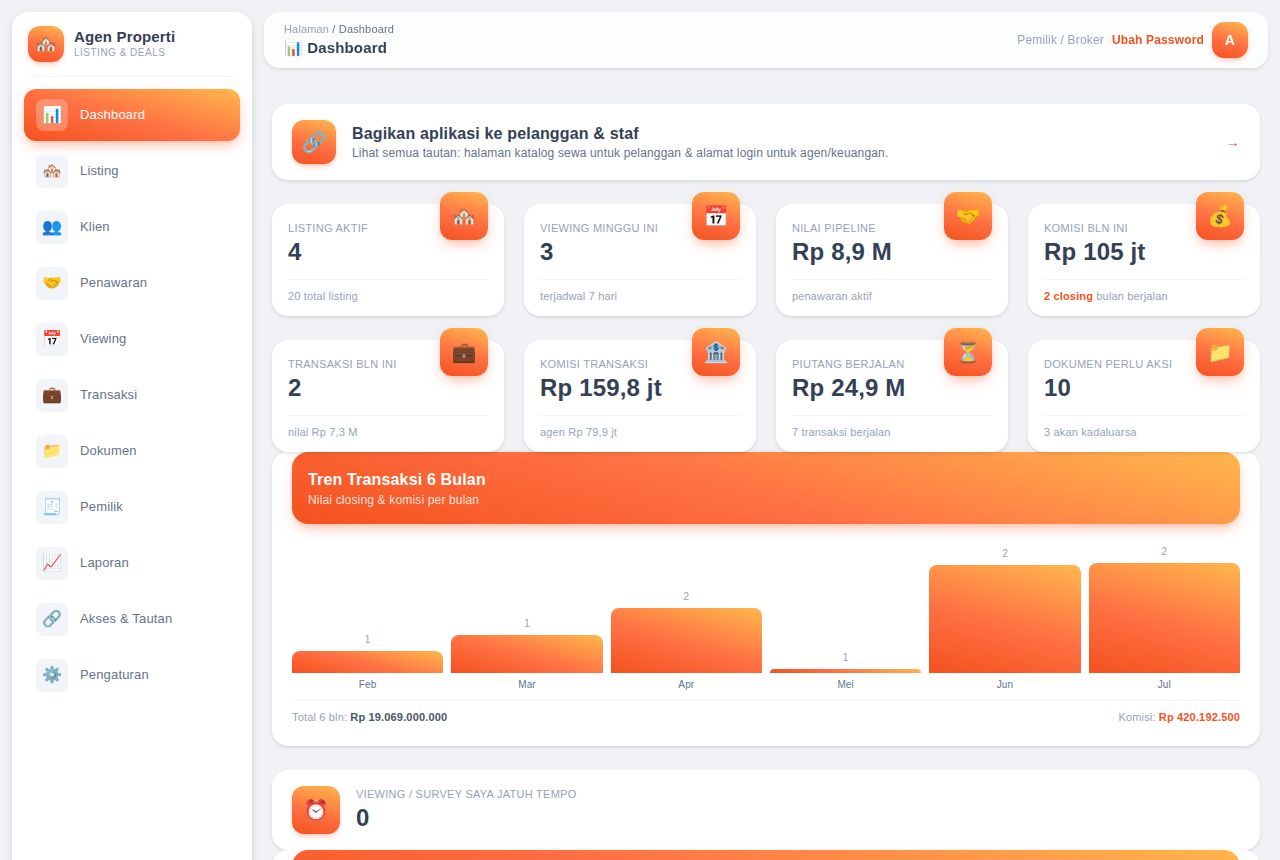Viewport: 1280px width, 860px height.
Task: Select Akses & Tautan in sidebar
Action: [132, 619]
